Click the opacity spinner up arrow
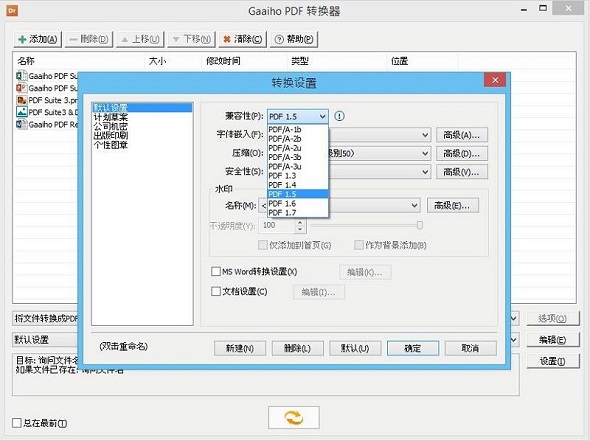 click(300, 222)
